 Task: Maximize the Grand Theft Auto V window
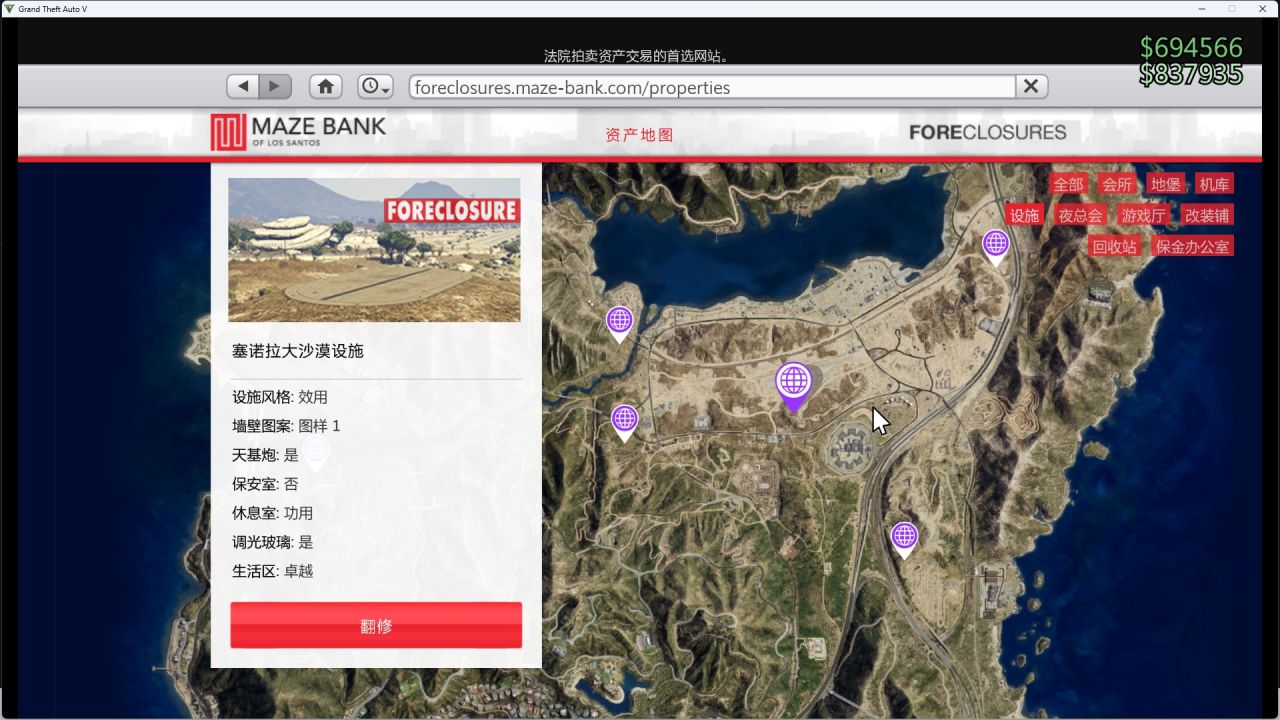click(1232, 8)
